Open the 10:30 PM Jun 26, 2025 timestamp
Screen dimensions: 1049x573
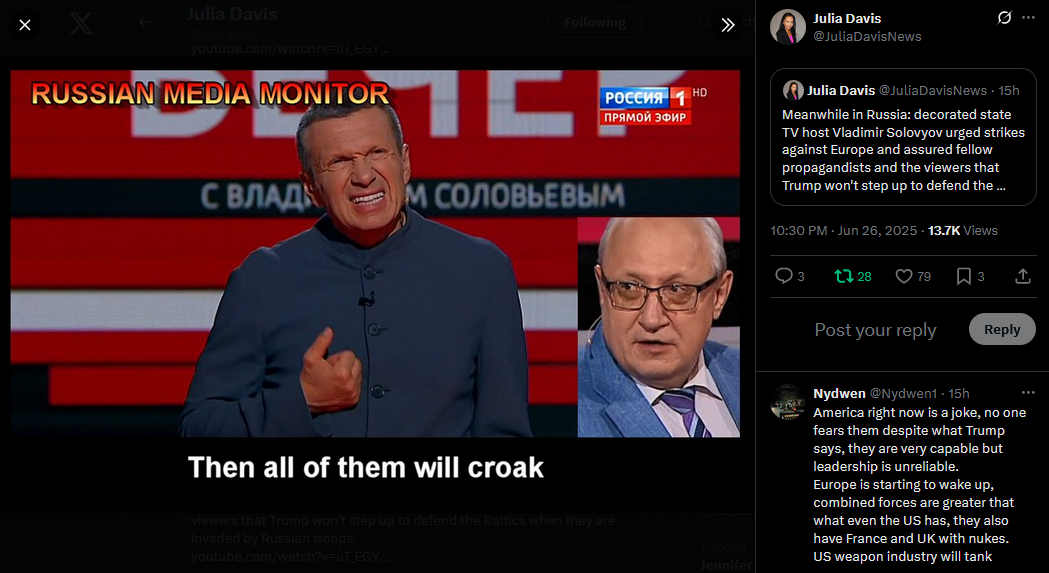[x=844, y=230]
